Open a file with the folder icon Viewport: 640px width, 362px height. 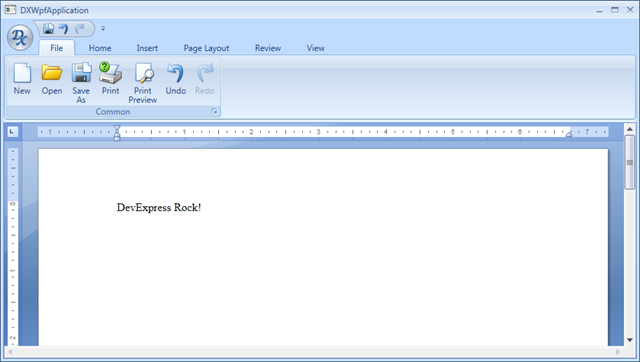[x=52, y=79]
